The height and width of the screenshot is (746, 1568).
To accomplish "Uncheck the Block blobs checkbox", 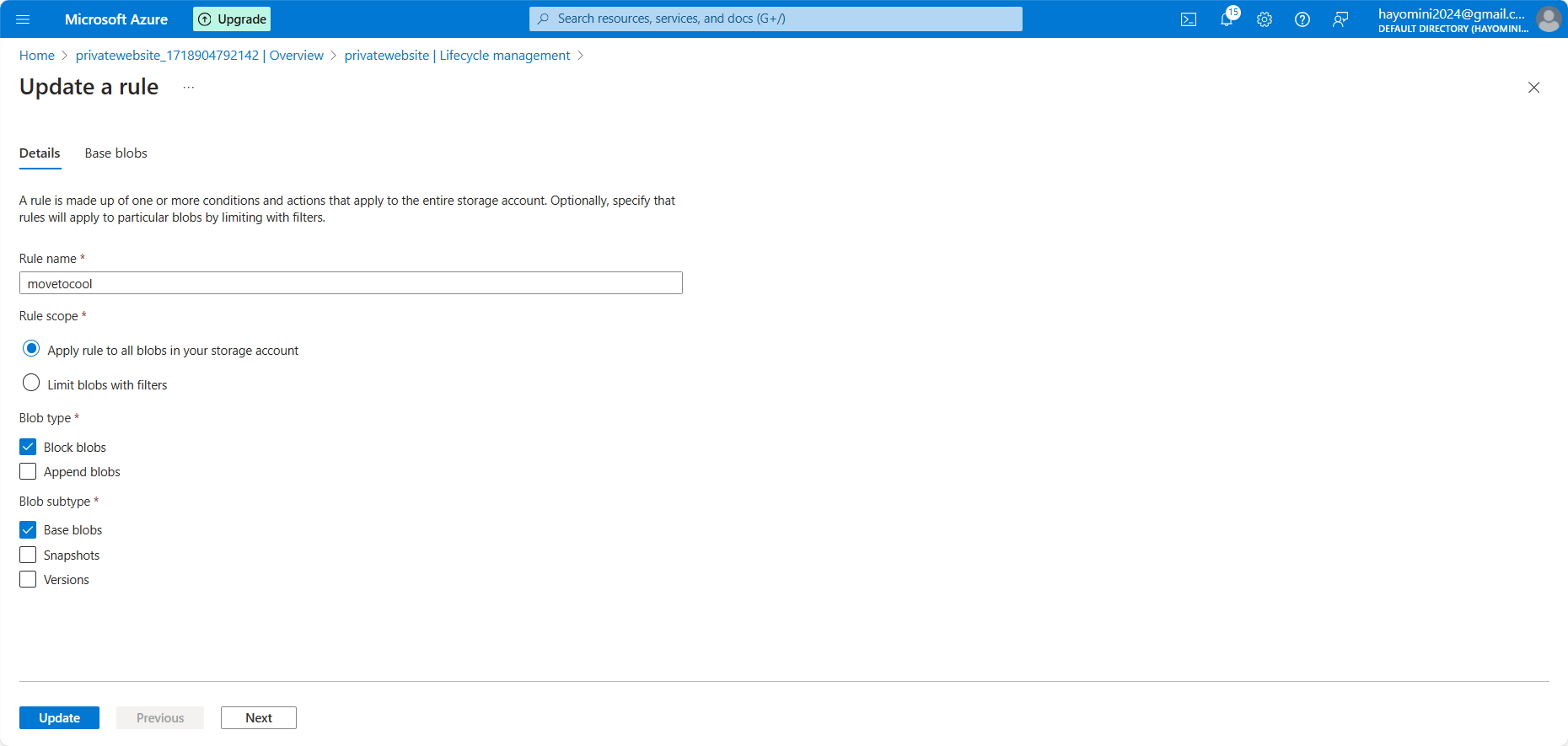I will (x=28, y=447).
